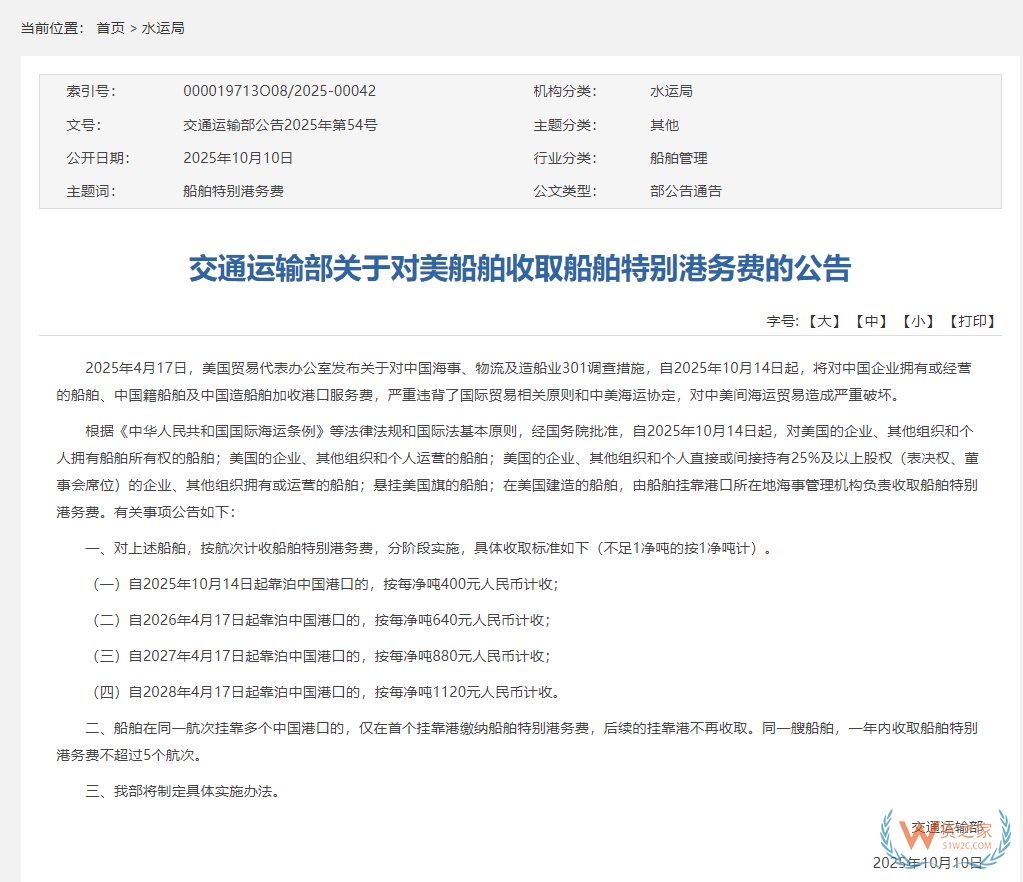Set font size to 中 (medium)
Image resolution: width=1023 pixels, height=882 pixels.
[871, 321]
